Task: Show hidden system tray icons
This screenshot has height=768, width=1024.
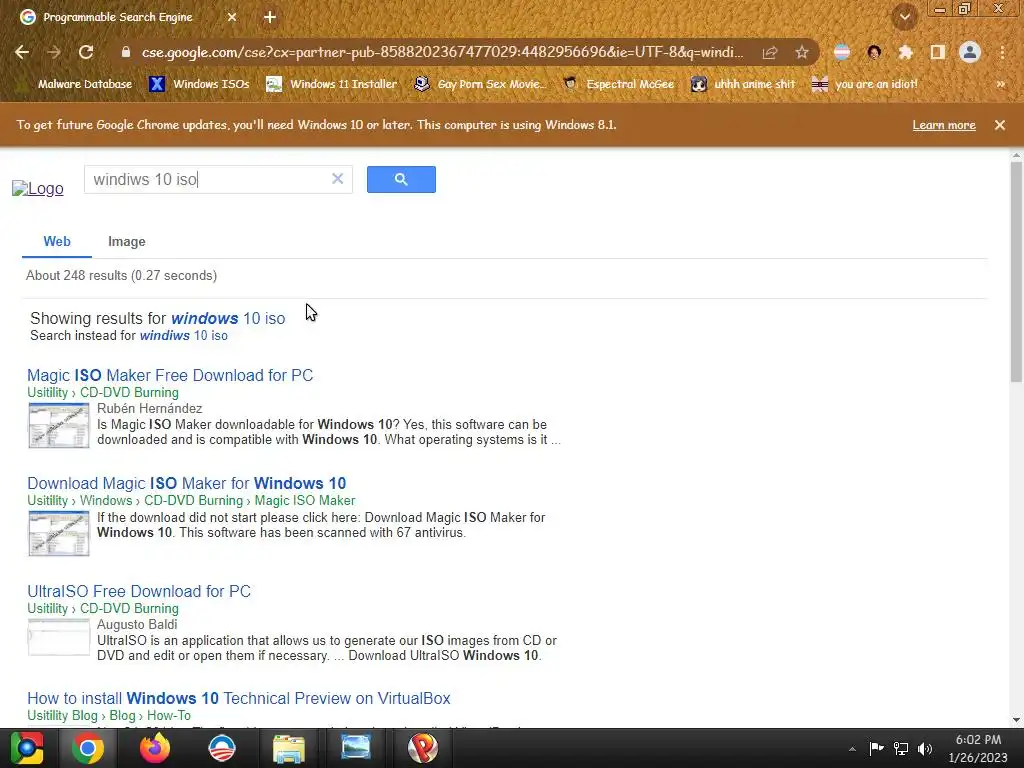Action: click(852, 749)
